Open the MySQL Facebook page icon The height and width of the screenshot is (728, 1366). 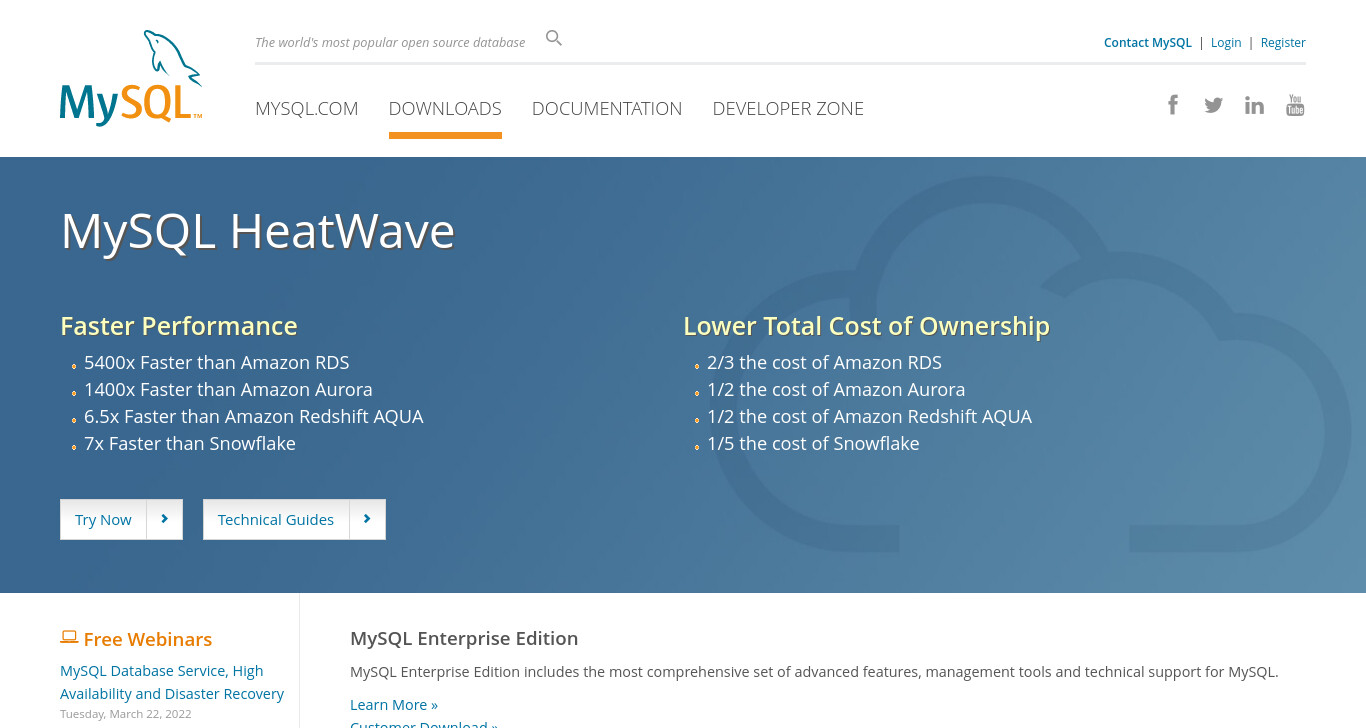(x=1173, y=105)
